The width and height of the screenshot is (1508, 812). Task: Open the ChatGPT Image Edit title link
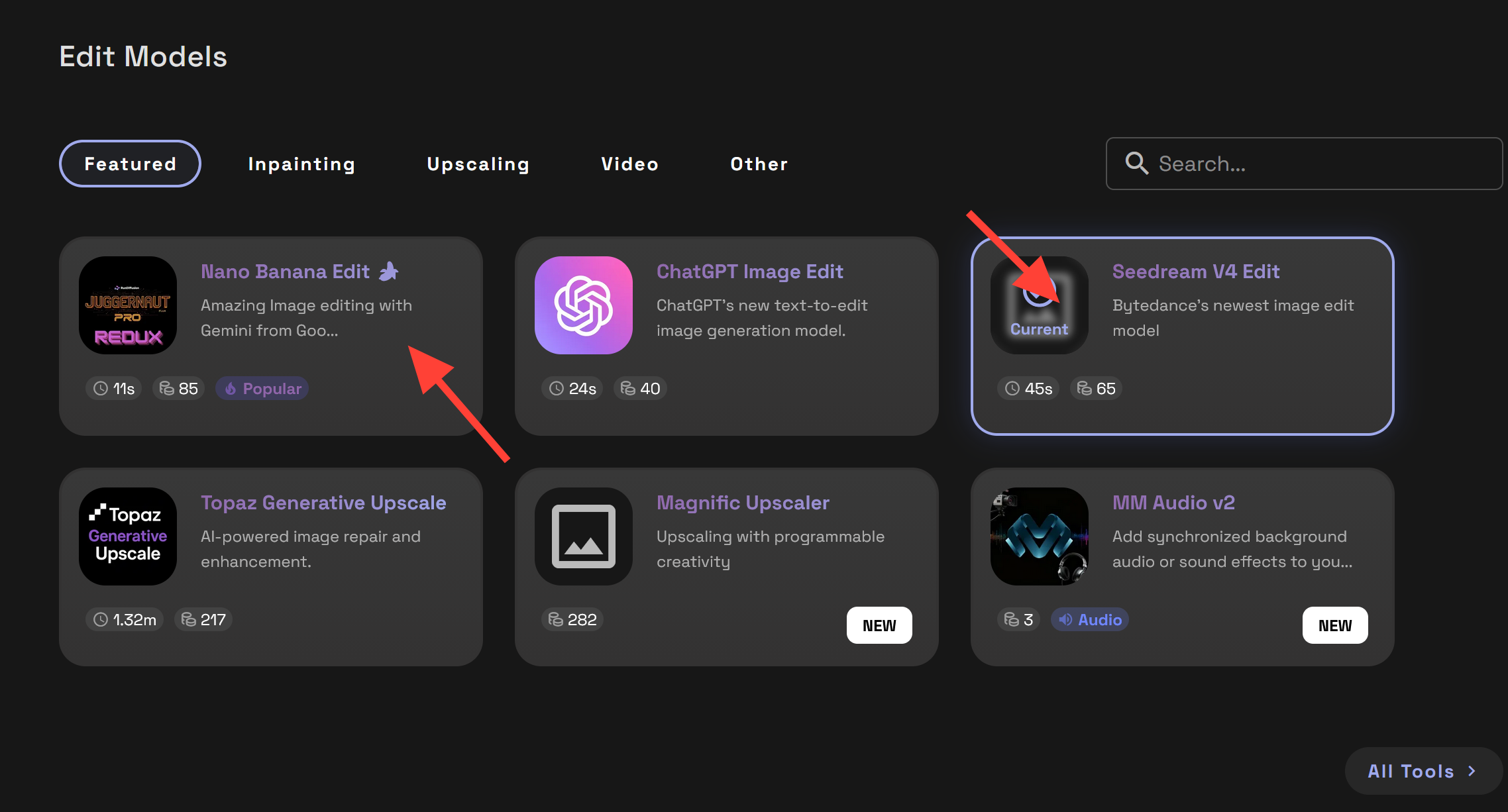tap(749, 272)
